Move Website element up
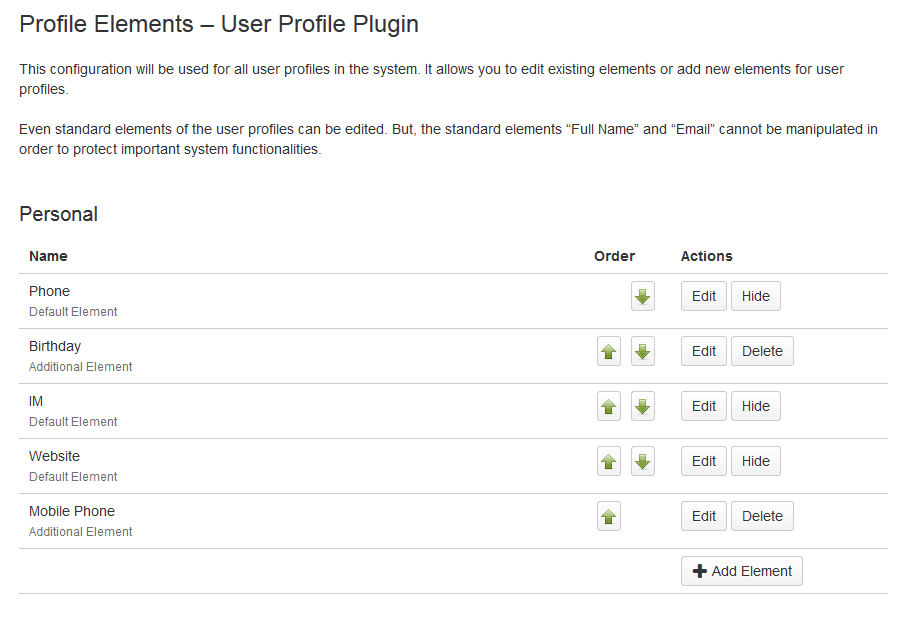 click(609, 462)
